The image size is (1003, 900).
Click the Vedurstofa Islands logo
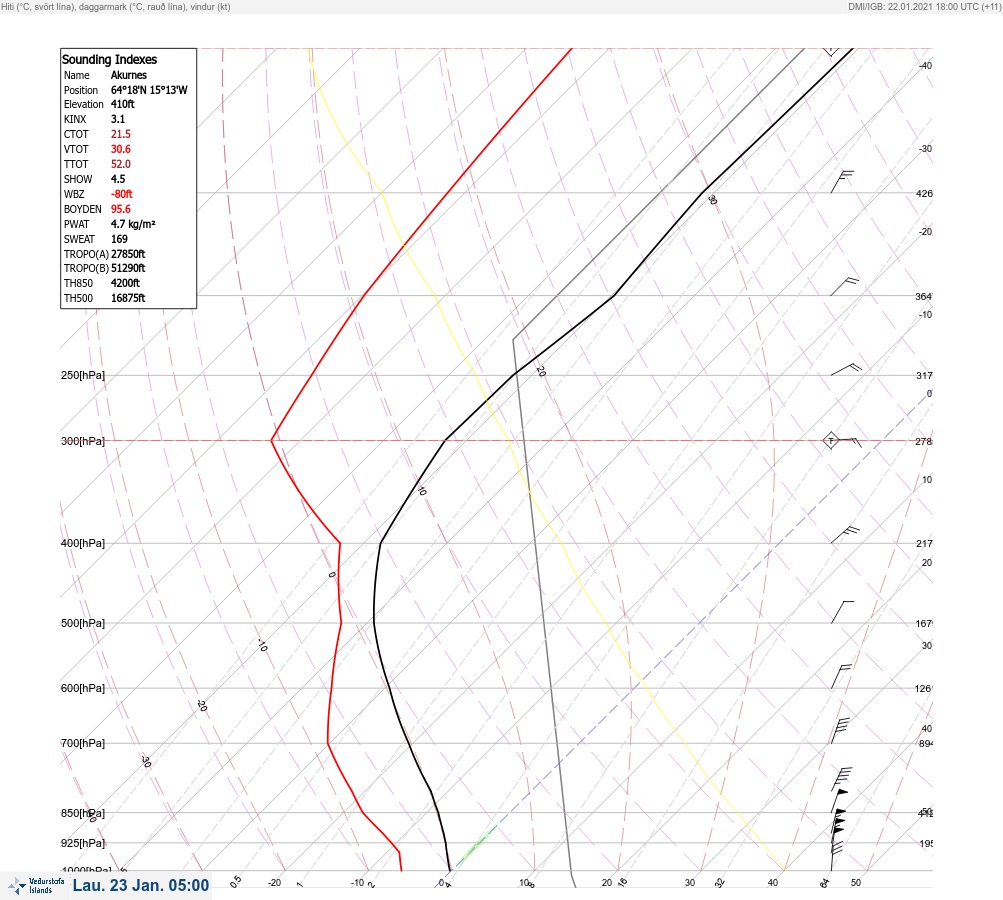(x=36, y=886)
